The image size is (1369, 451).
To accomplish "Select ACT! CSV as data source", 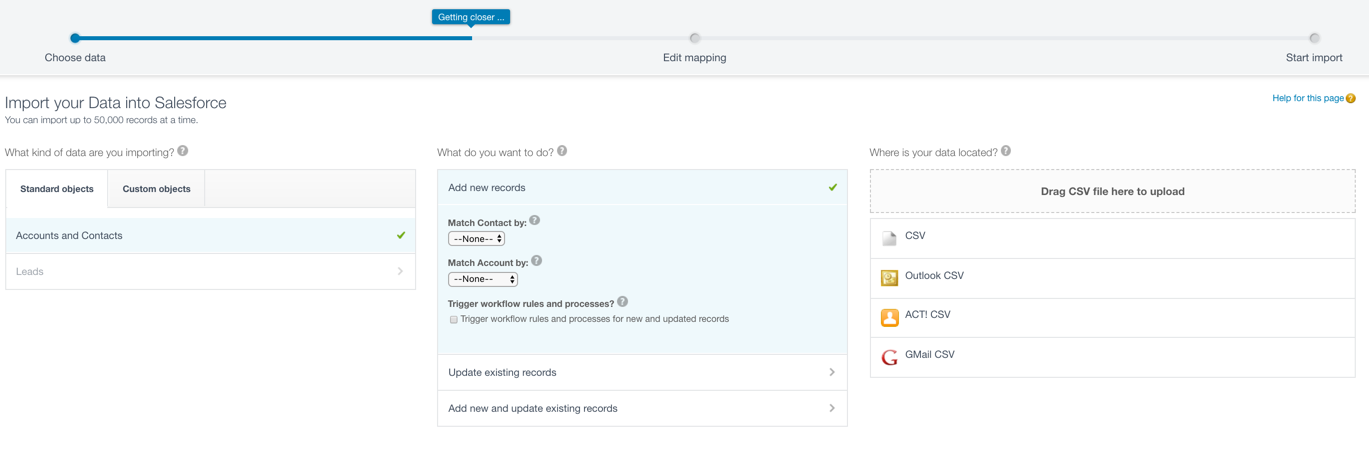I will pos(1113,318).
